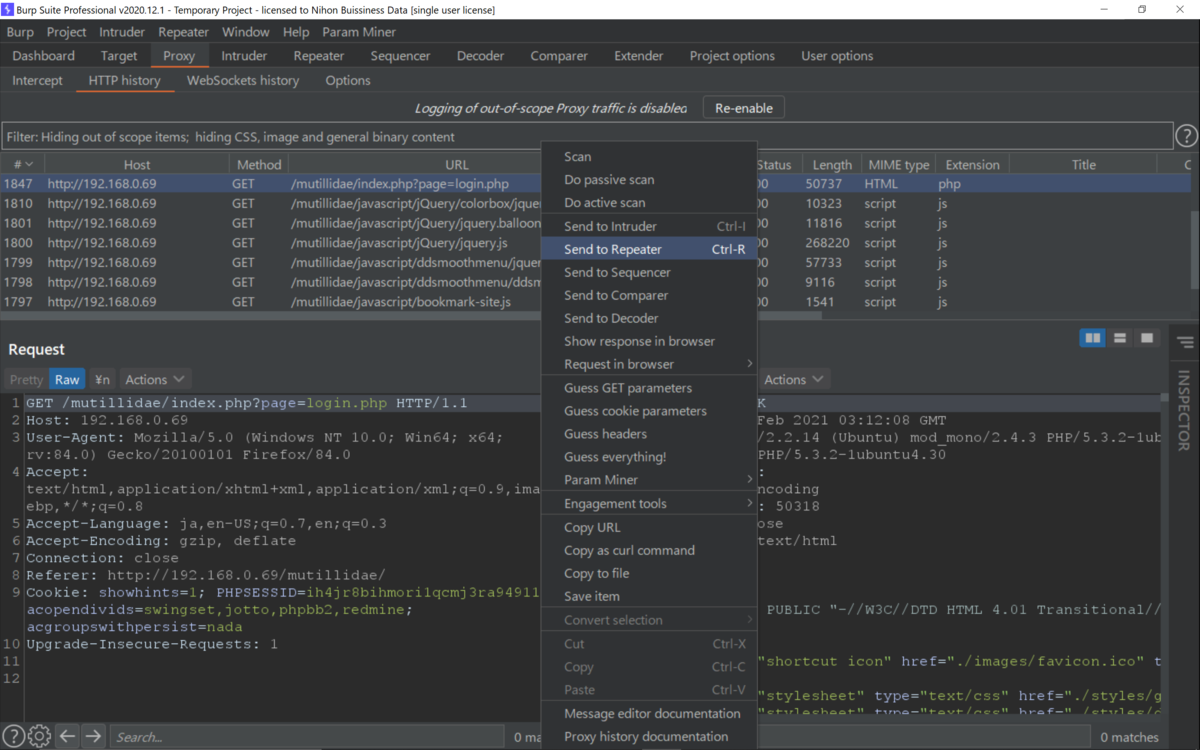Viewport: 1200px width, 750px height.
Task: Open the Project menu
Action: pyautogui.click(x=67, y=32)
